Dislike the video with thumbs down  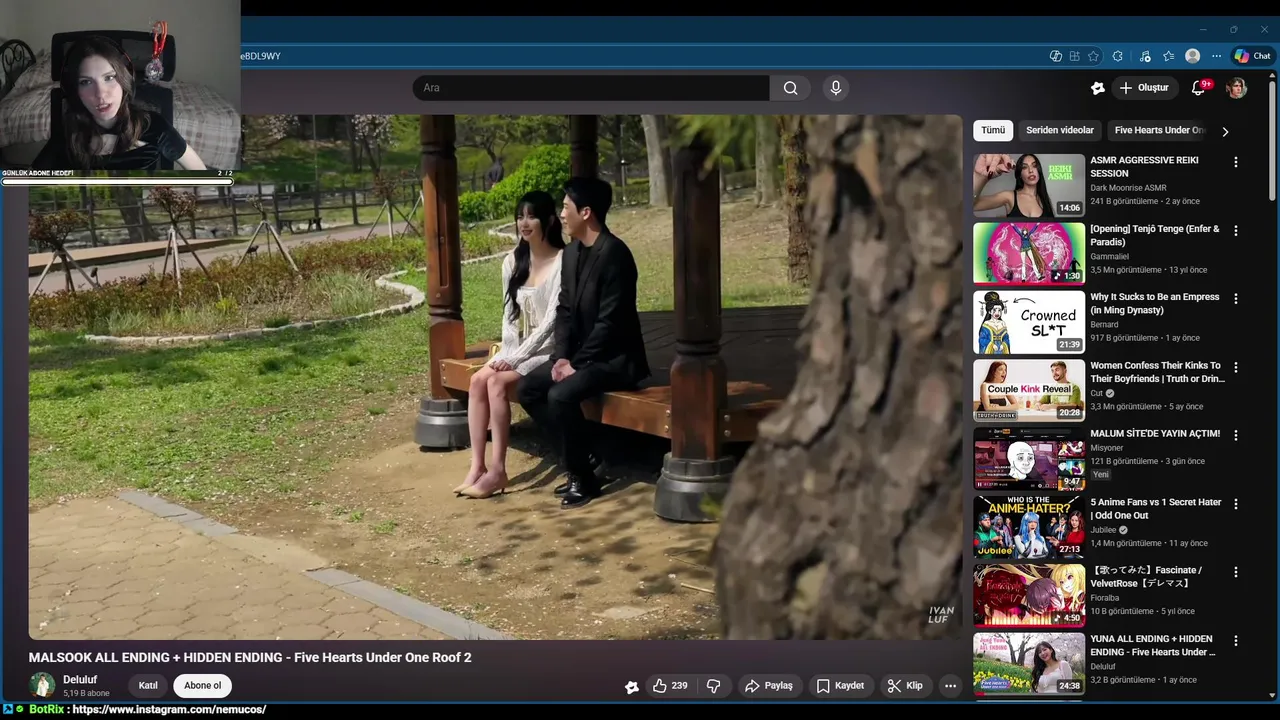713,686
